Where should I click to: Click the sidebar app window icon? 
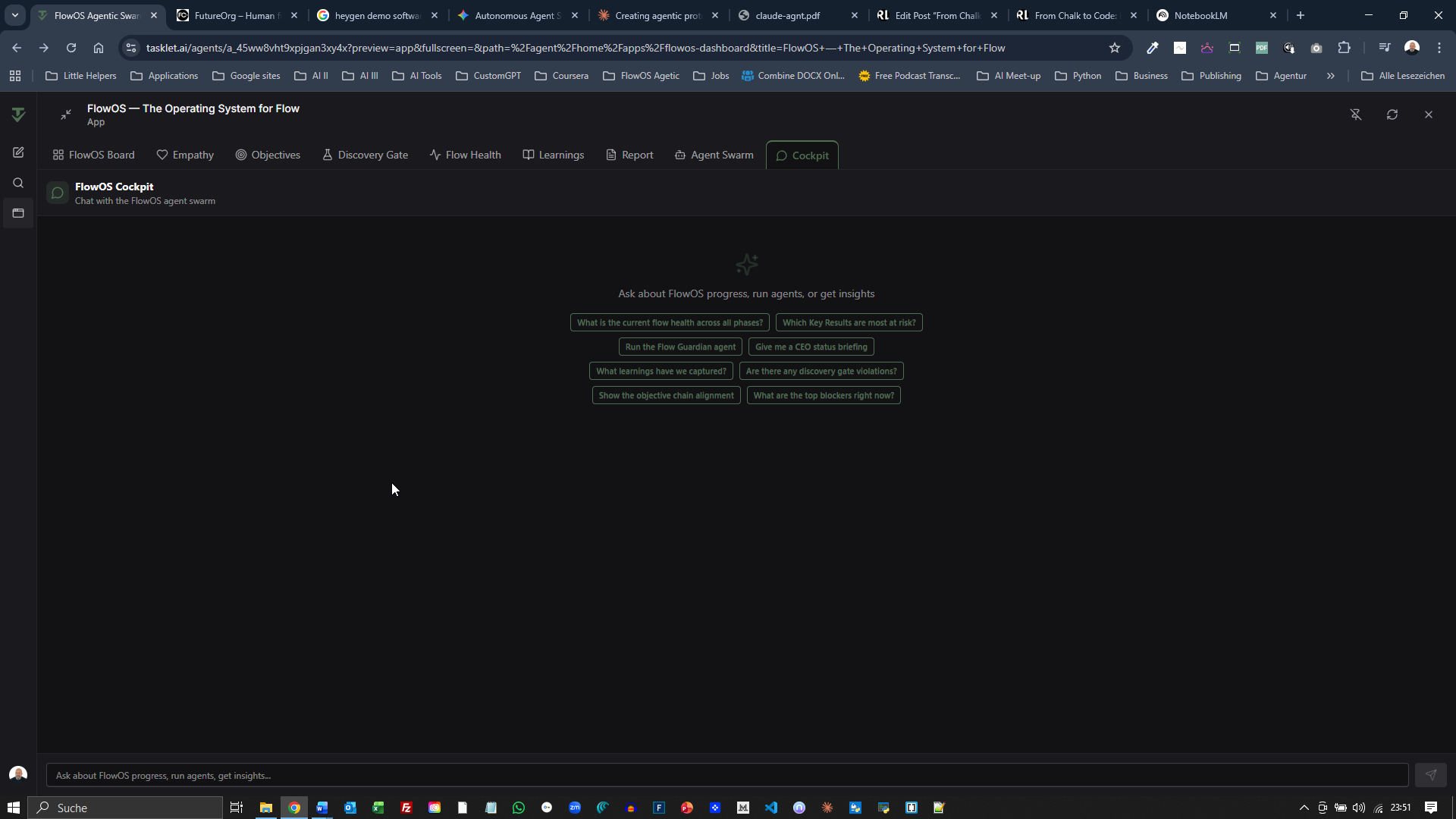click(18, 213)
